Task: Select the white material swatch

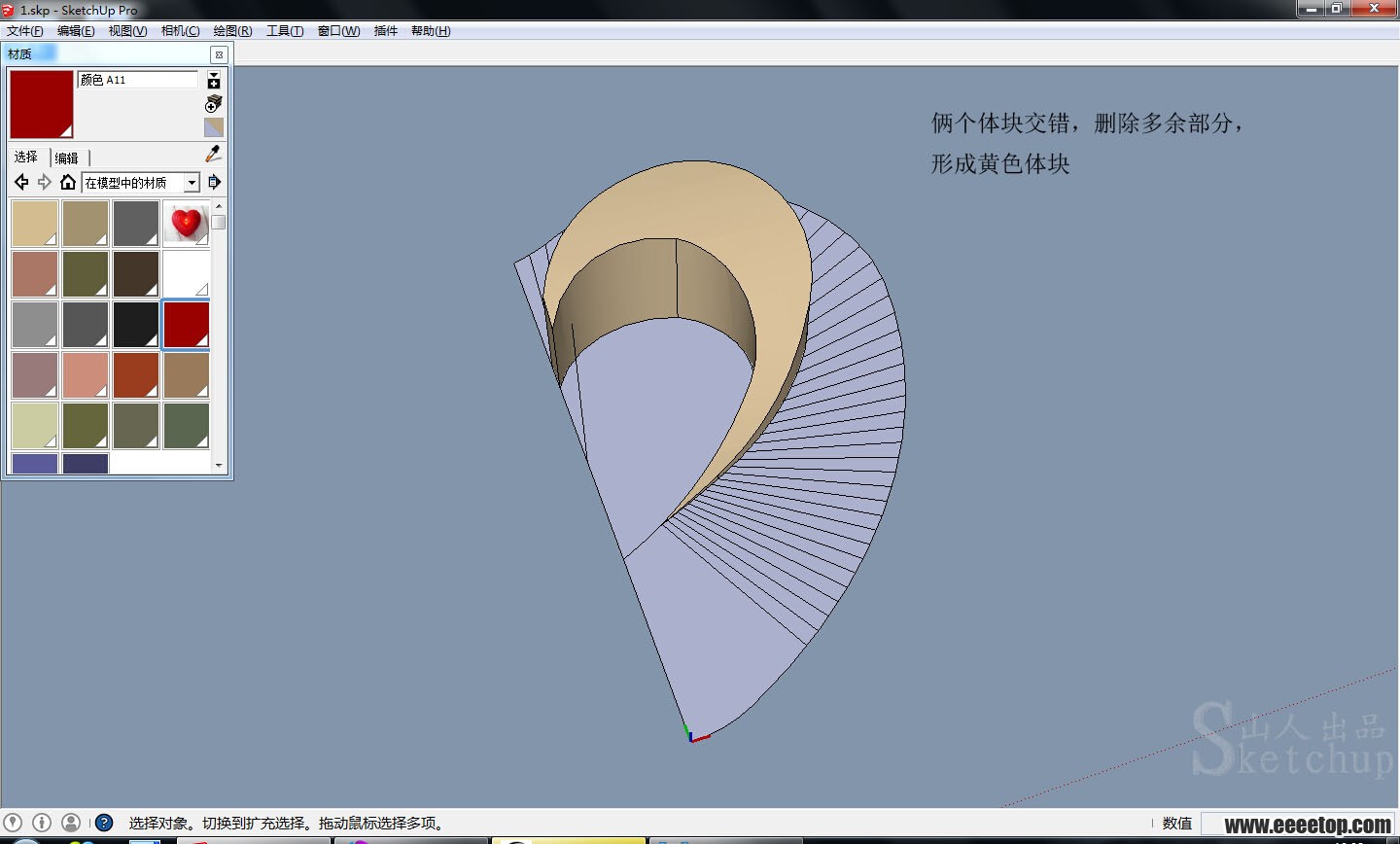Action: coord(186,274)
